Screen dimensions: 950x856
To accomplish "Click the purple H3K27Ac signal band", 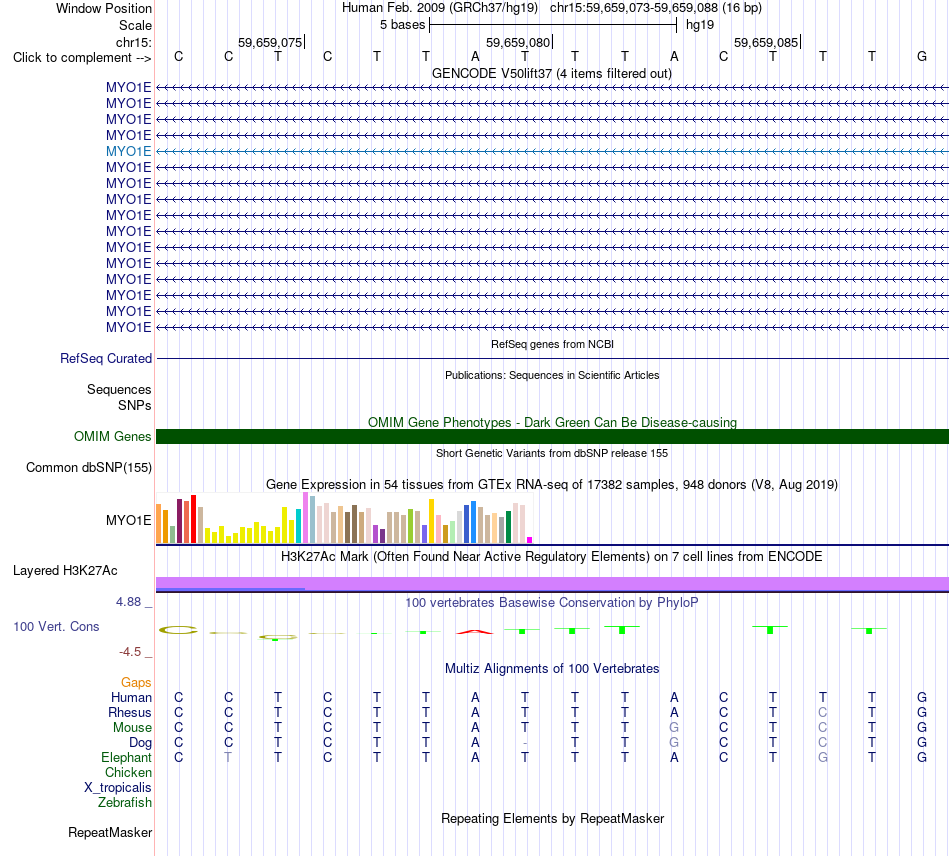I will (x=552, y=583).
